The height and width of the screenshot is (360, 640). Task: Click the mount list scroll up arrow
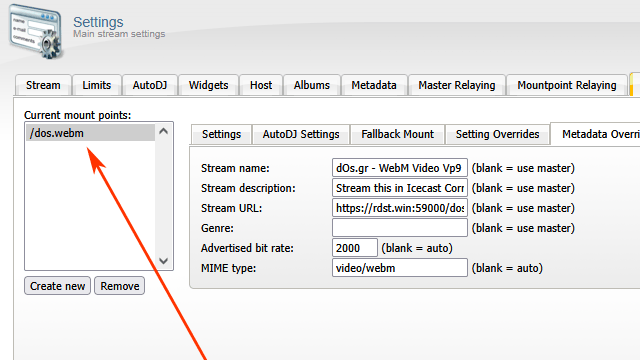164,131
